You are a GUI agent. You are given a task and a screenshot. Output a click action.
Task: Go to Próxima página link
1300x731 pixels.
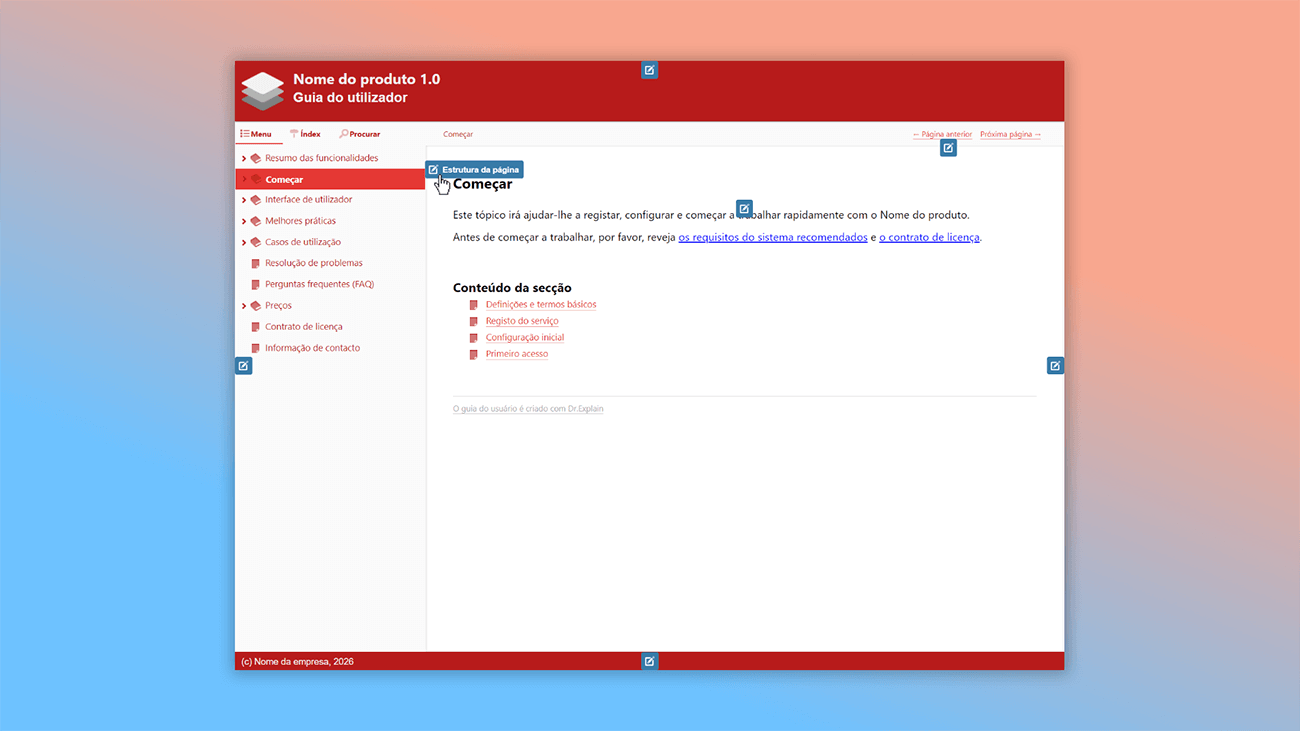click(x=1010, y=134)
